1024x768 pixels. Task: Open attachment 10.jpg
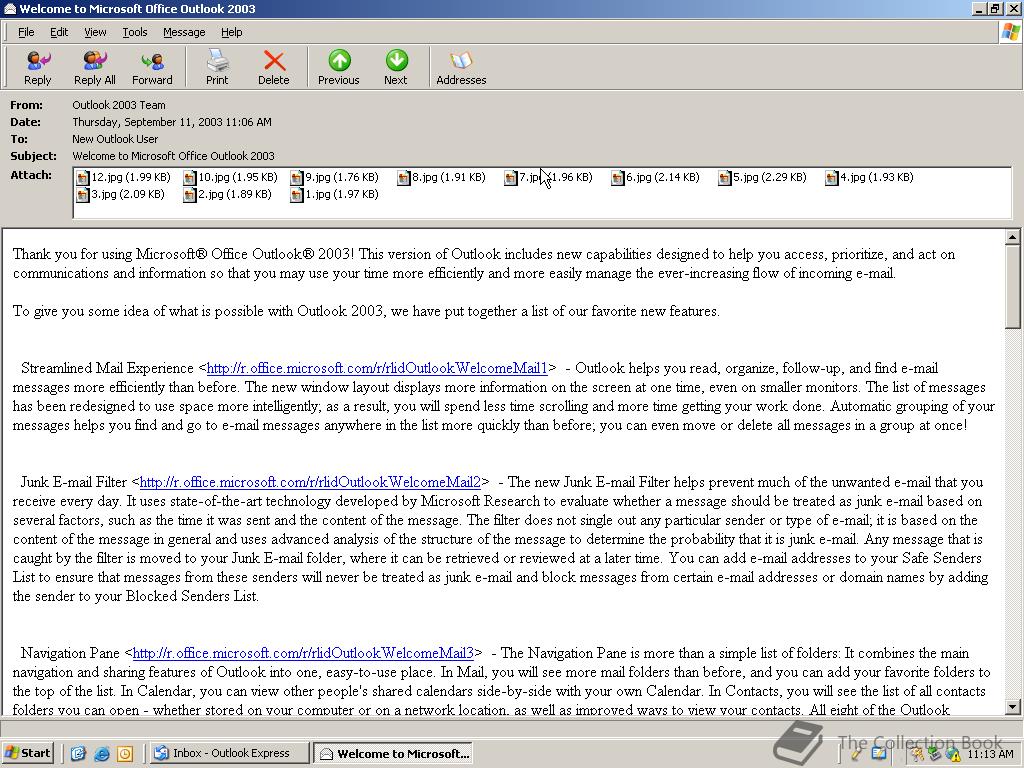pos(231,178)
